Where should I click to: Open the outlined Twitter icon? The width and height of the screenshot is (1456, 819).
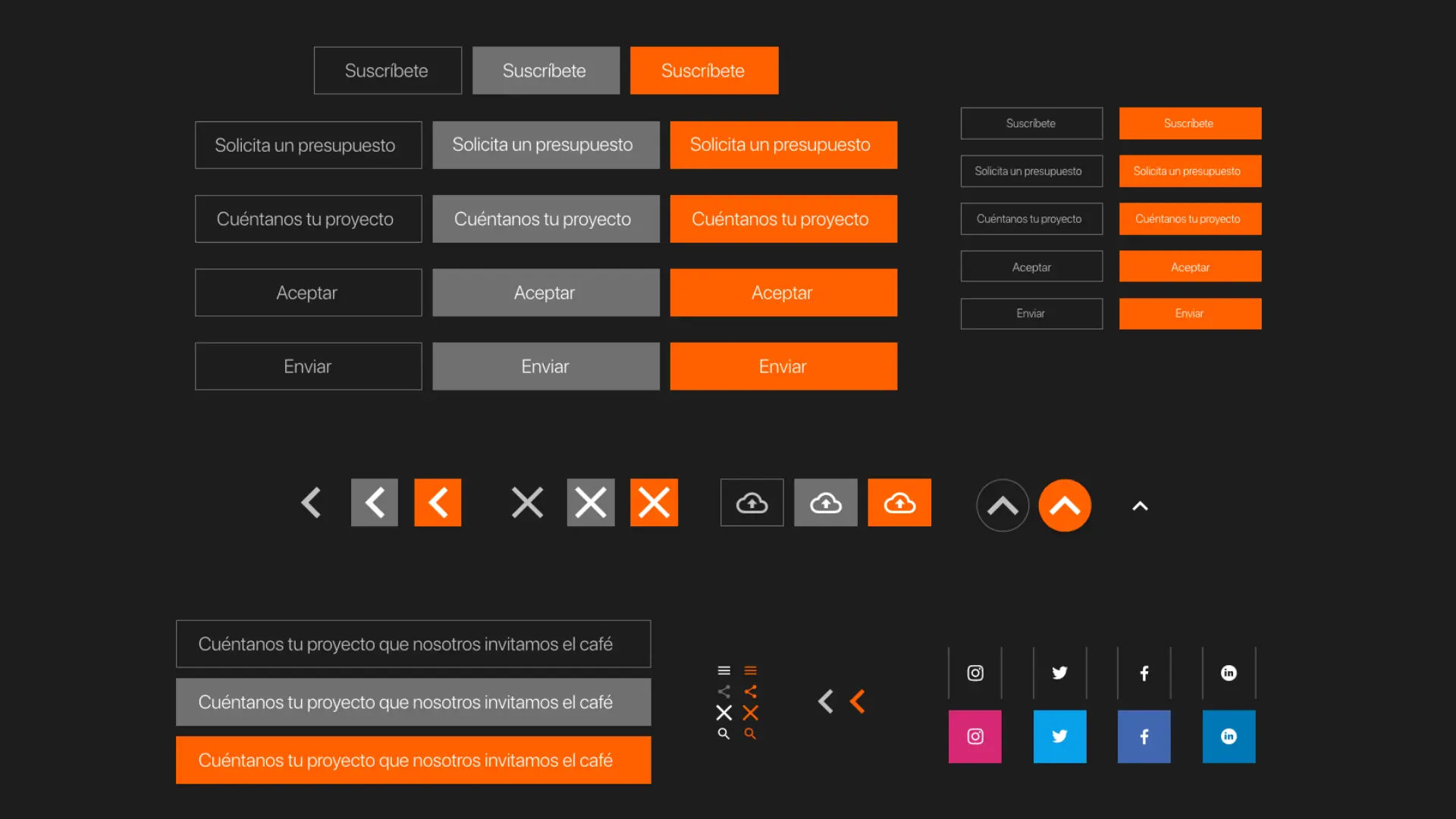1059,673
